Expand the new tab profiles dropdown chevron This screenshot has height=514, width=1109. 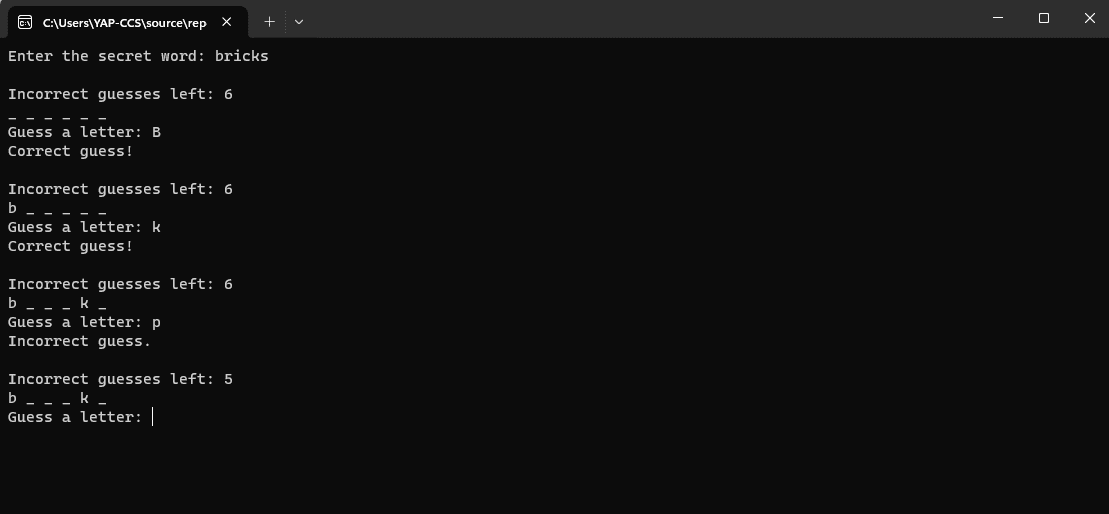pyautogui.click(x=299, y=22)
